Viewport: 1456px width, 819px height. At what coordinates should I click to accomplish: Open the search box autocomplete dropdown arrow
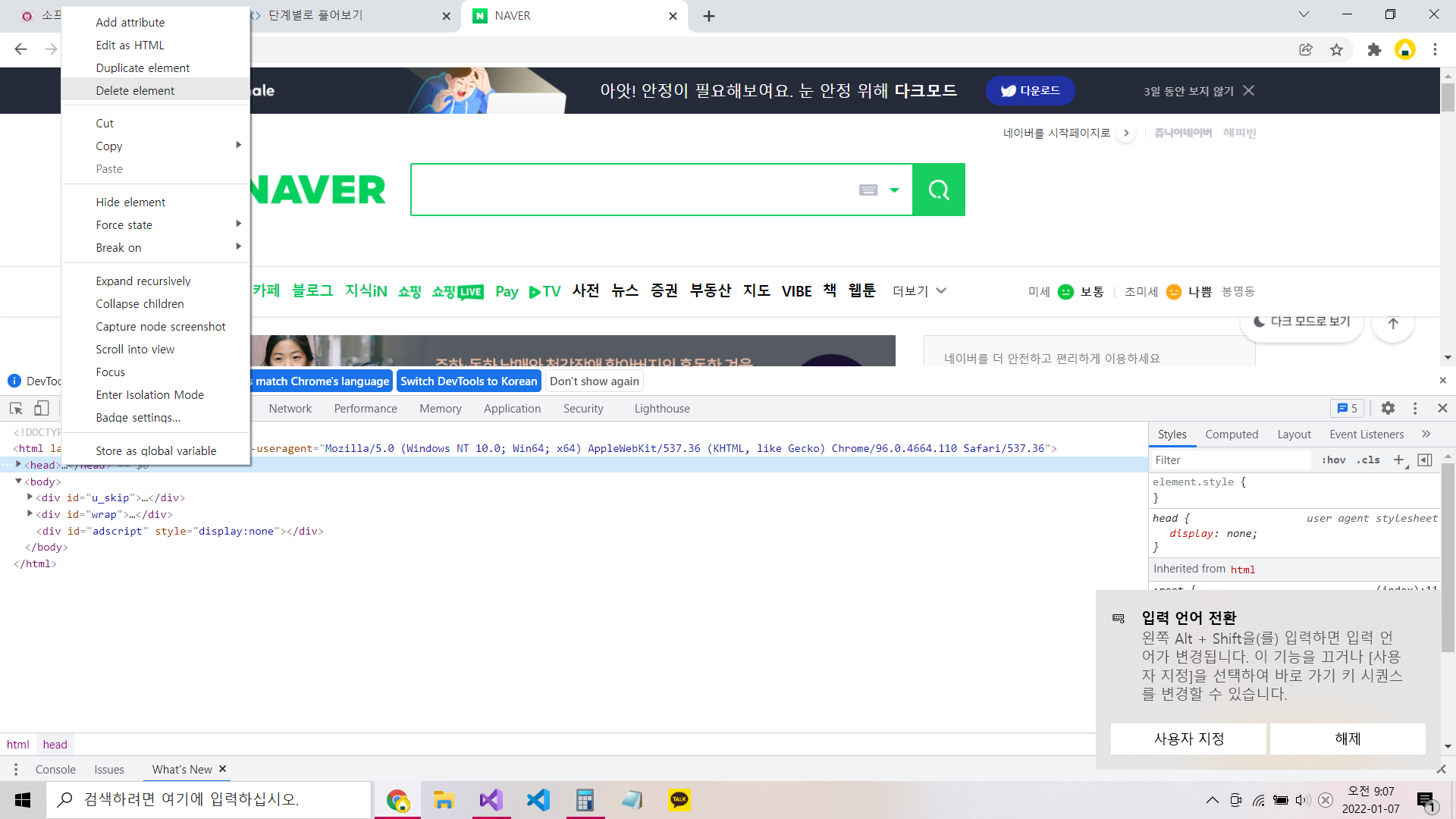click(x=895, y=190)
